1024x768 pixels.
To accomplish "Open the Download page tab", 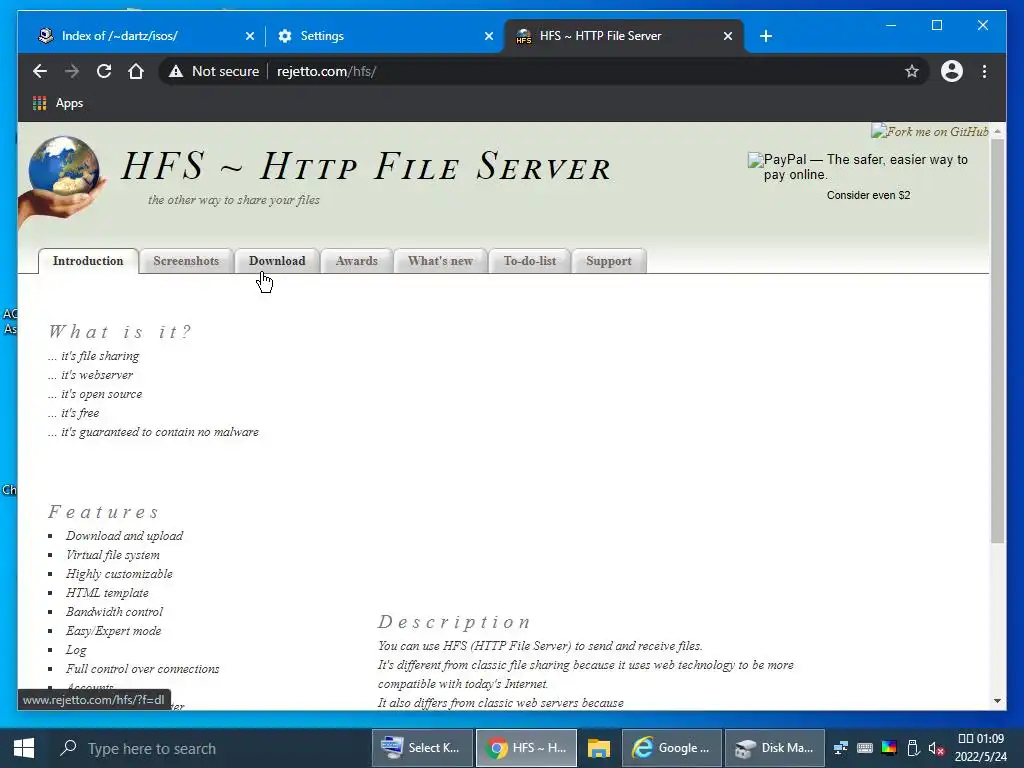I will pyautogui.click(x=277, y=261).
